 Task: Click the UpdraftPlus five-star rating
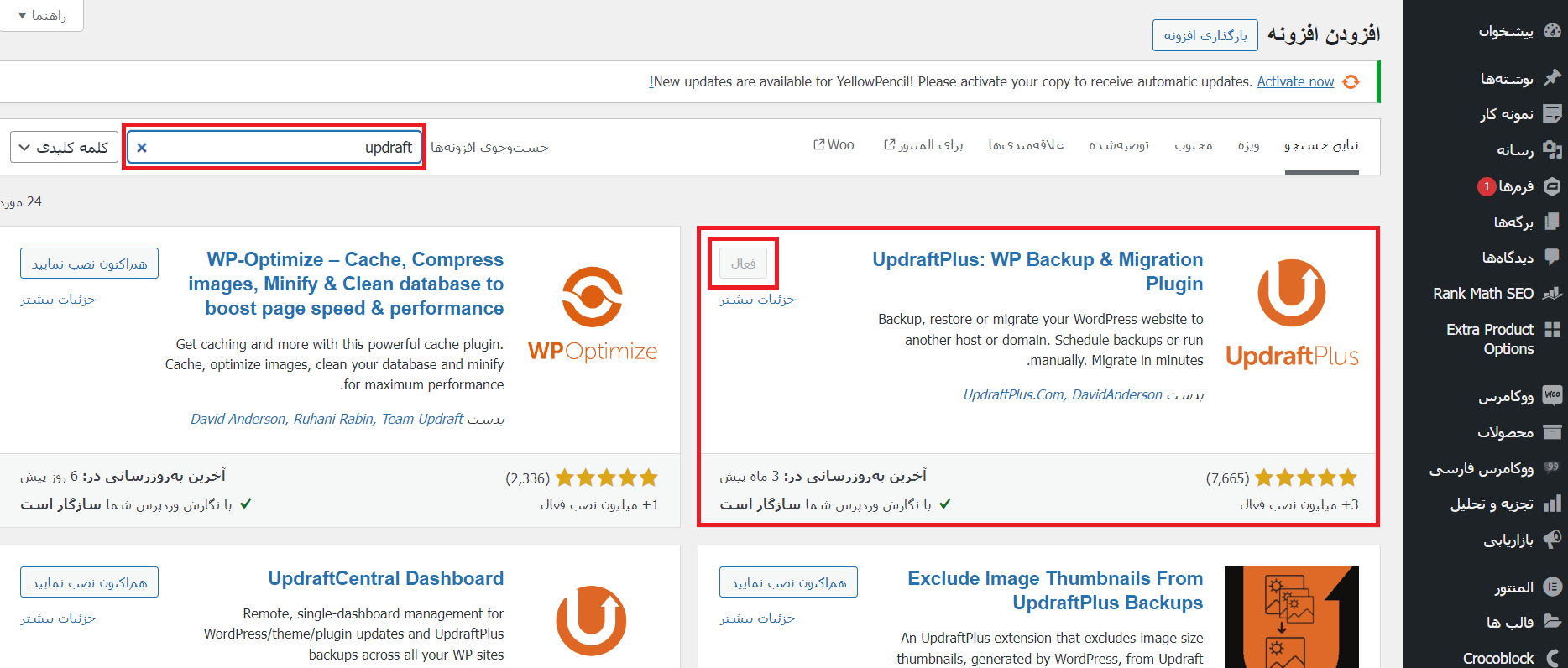(1306, 478)
